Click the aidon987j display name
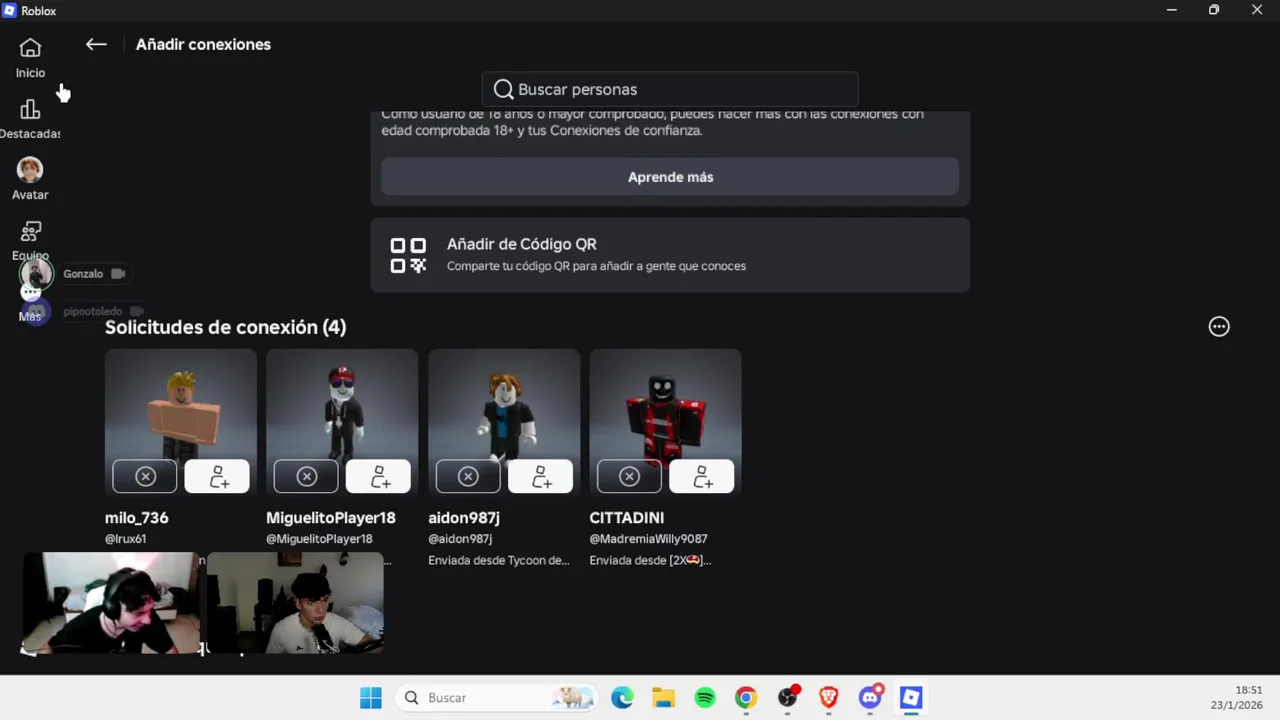Viewport: 1280px width, 720px height. tap(464, 518)
